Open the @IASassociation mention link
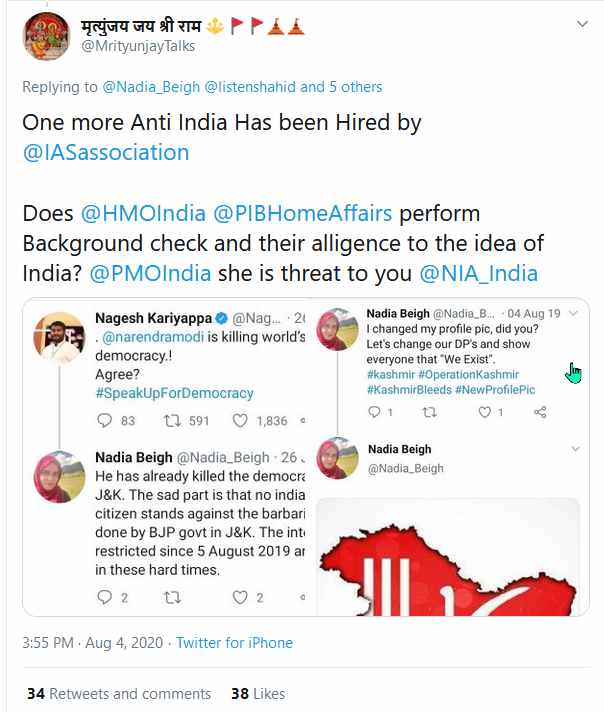604x712 pixels. pyautogui.click(x=106, y=152)
